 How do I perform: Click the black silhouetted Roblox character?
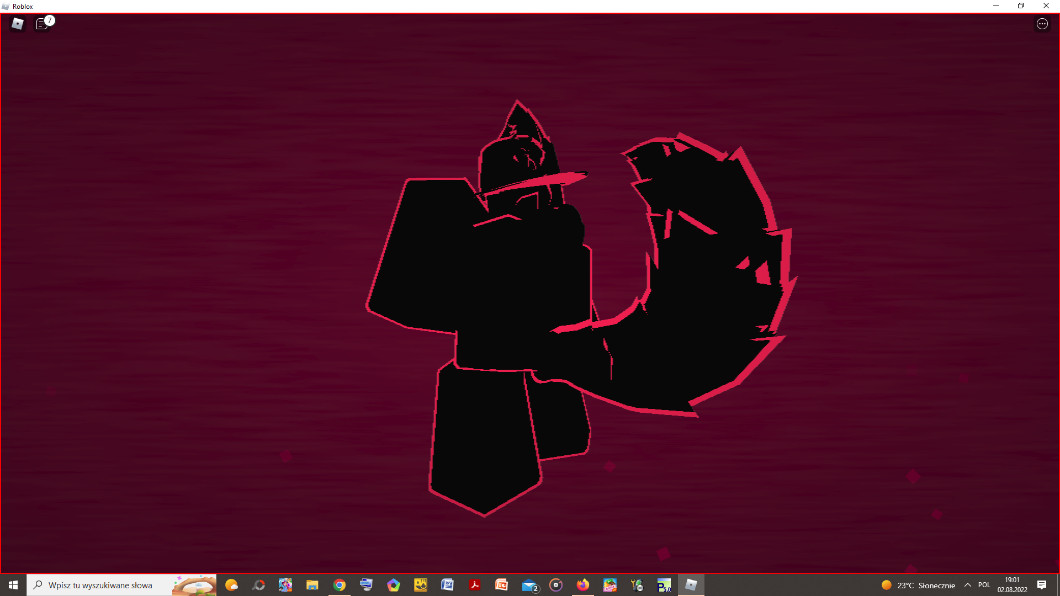(480, 300)
